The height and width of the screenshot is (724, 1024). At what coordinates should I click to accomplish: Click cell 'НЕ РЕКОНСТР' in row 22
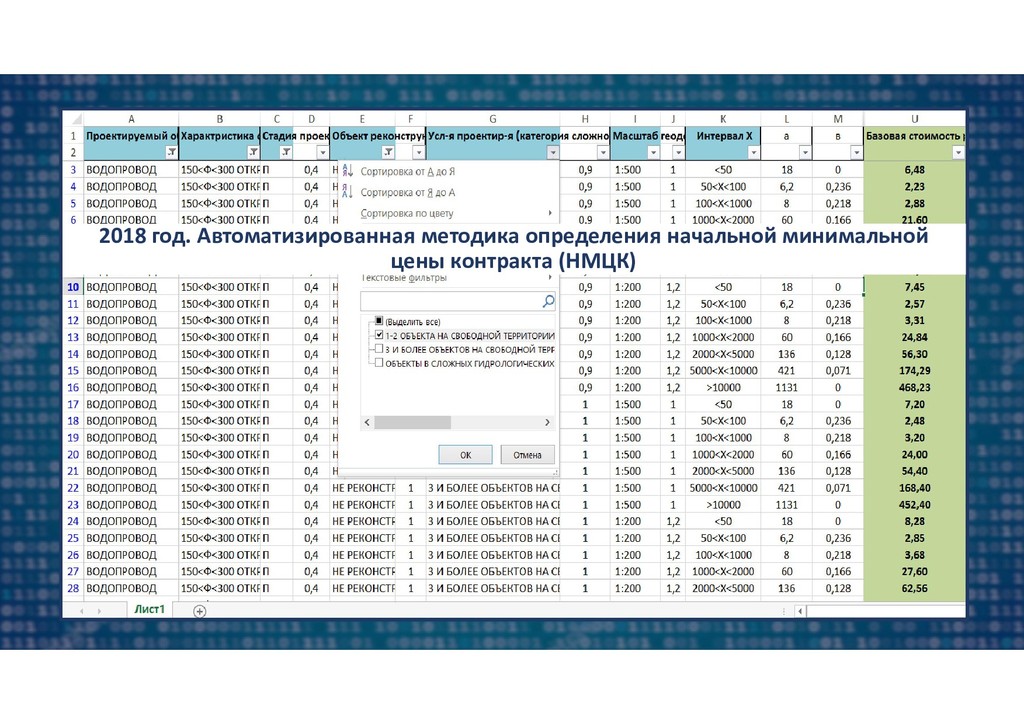click(363, 488)
